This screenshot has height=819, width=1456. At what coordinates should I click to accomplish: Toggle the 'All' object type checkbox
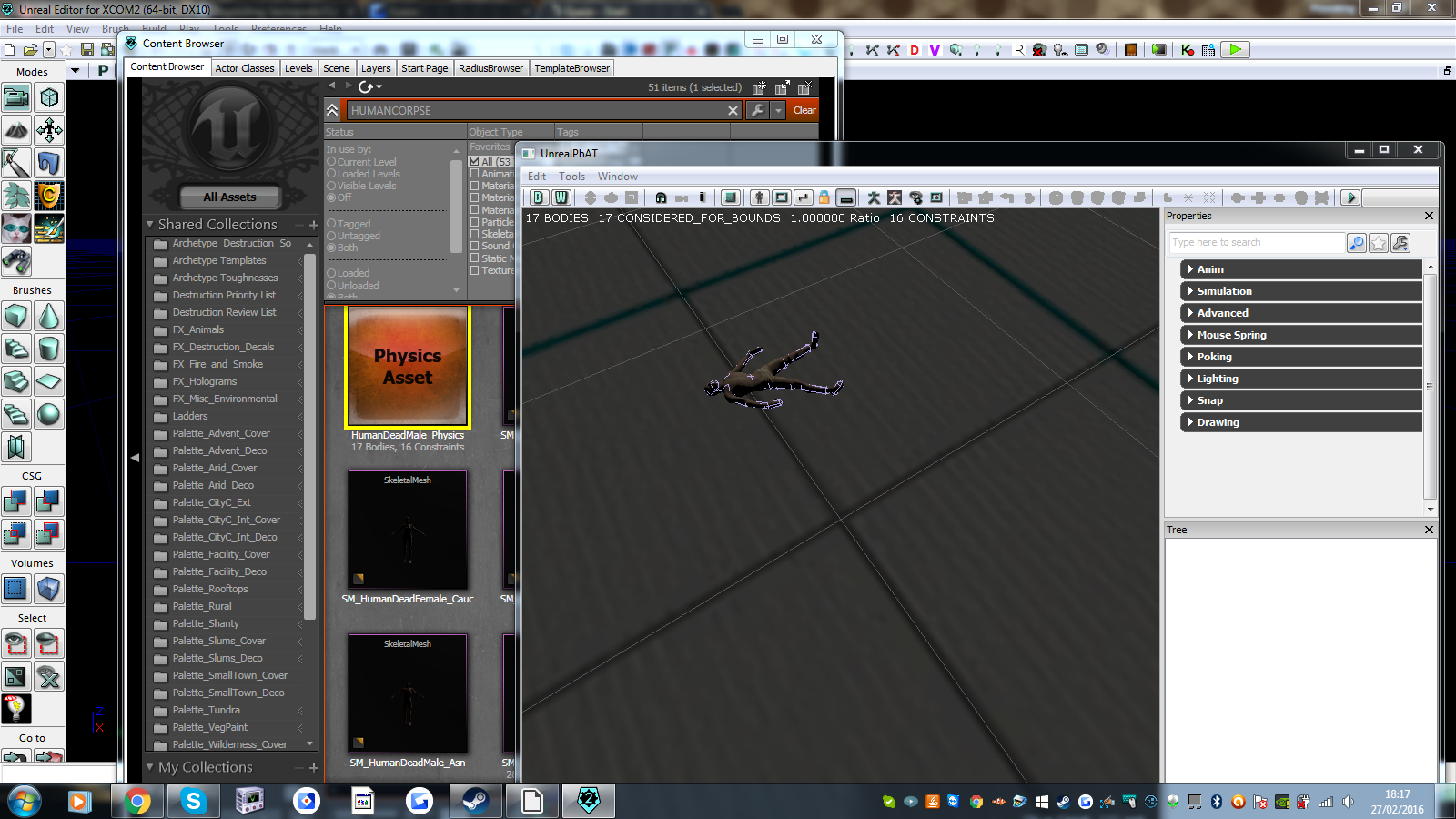pos(474,162)
